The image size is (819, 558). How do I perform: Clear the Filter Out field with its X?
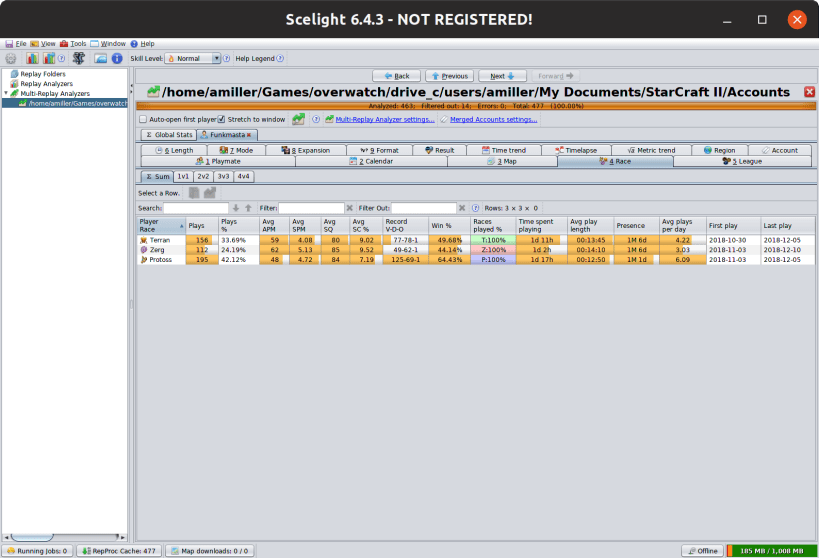pyautogui.click(x=462, y=208)
